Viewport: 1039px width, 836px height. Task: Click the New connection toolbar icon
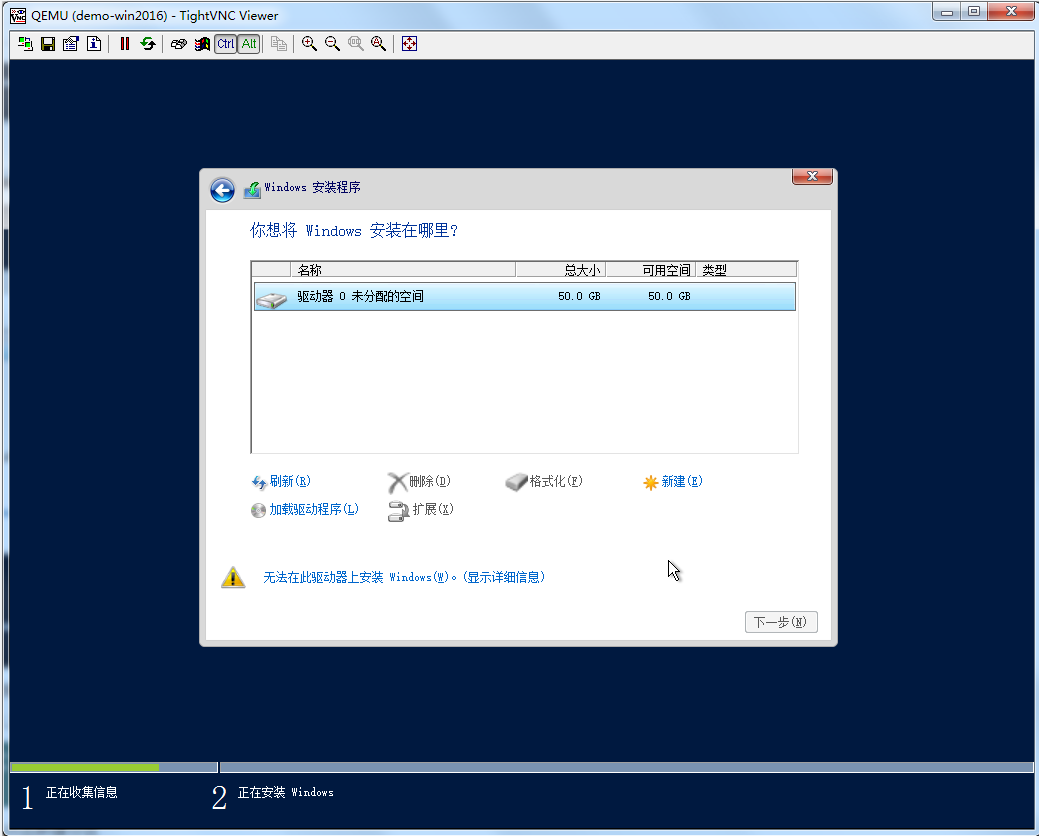pos(25,44)
